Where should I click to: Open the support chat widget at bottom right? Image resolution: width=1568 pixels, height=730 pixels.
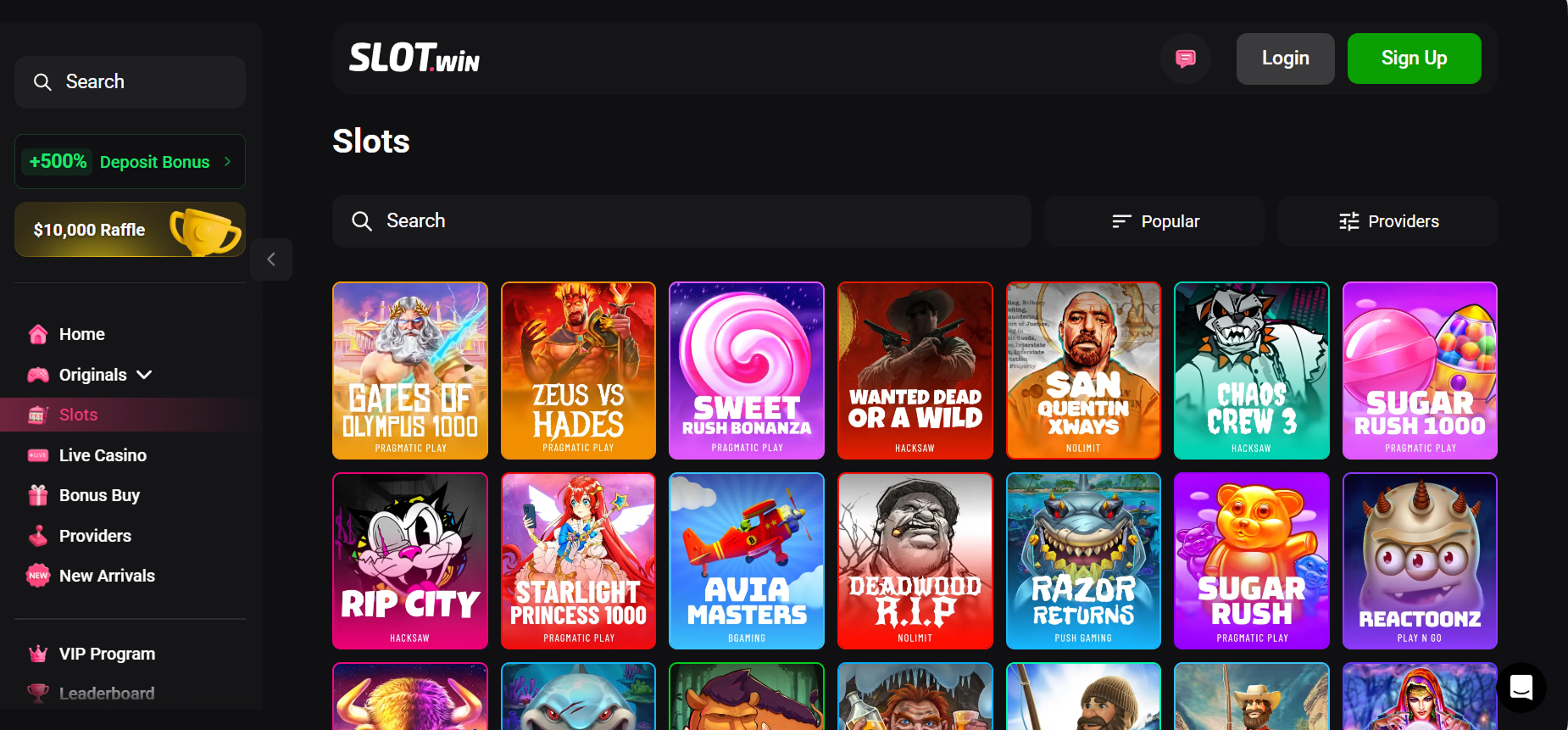1521,687
